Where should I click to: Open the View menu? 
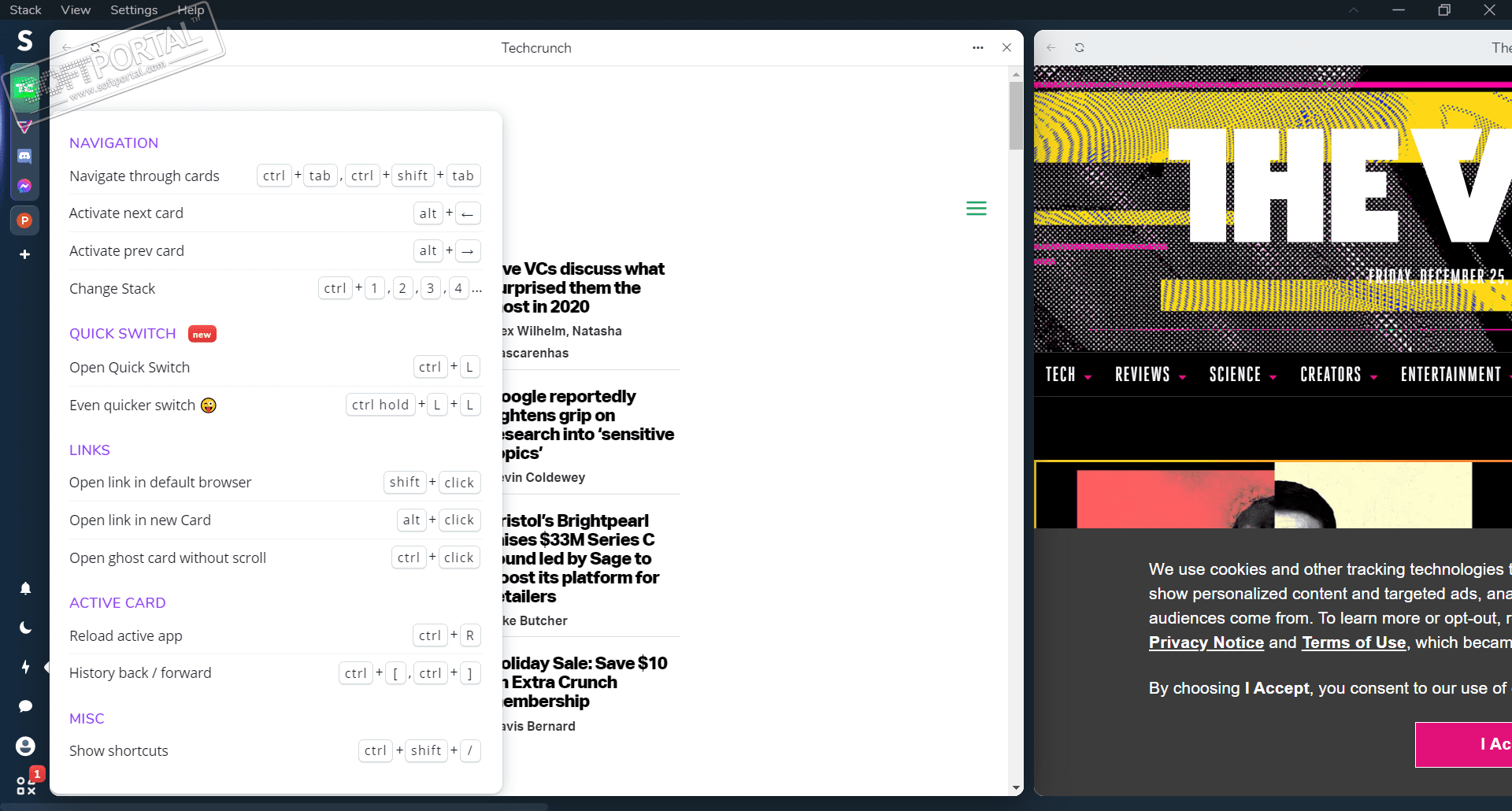tap(76, 10)
